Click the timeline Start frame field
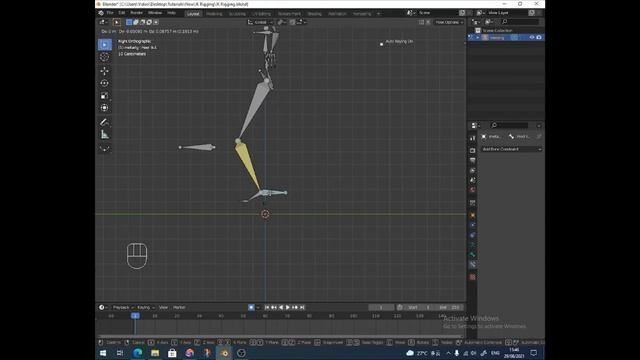The width and height of the screenshot is (640, 360). pyautogui.click(x=420, y=307)
